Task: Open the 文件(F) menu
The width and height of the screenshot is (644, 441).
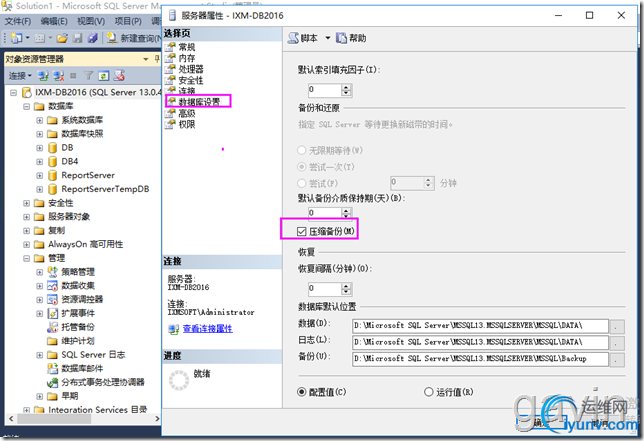Action: [x=18, y=21]
